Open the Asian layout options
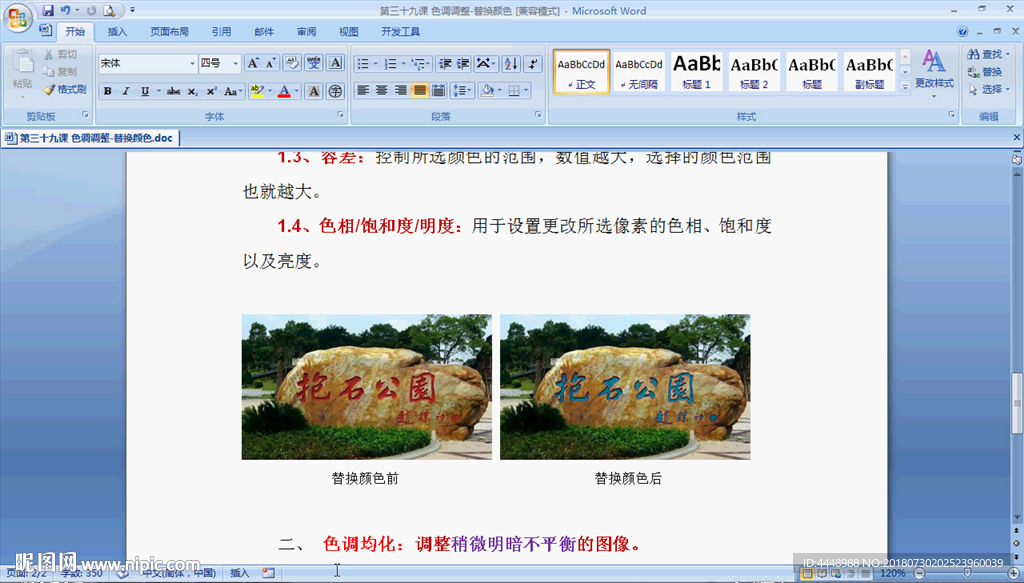 coord(485,63)
